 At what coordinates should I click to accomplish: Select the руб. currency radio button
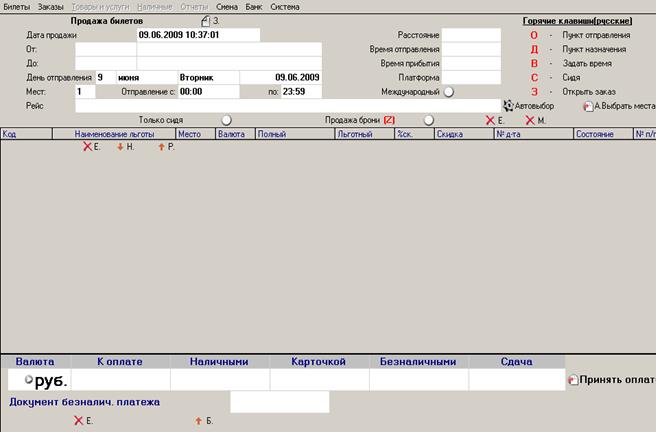pos(28,379)
